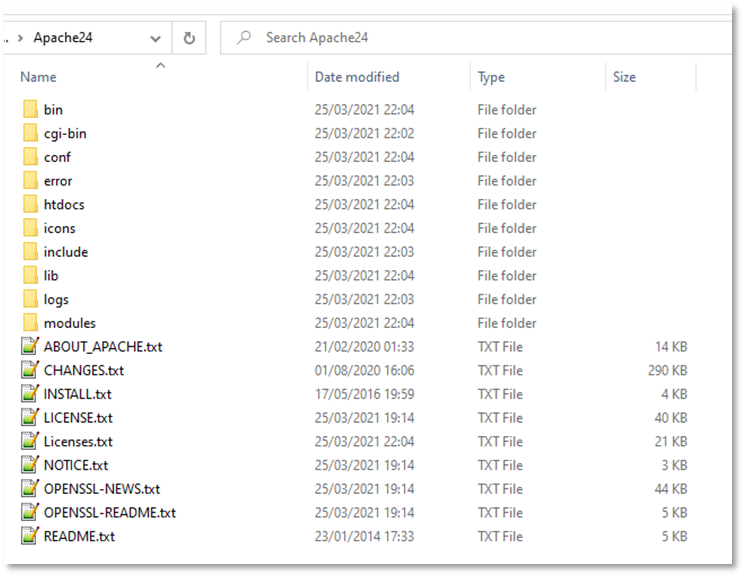Sort files by Name column header
Image resolution: width=745 pixels, height=577 pixels.
pyautogui.click(x=38, y=77)
